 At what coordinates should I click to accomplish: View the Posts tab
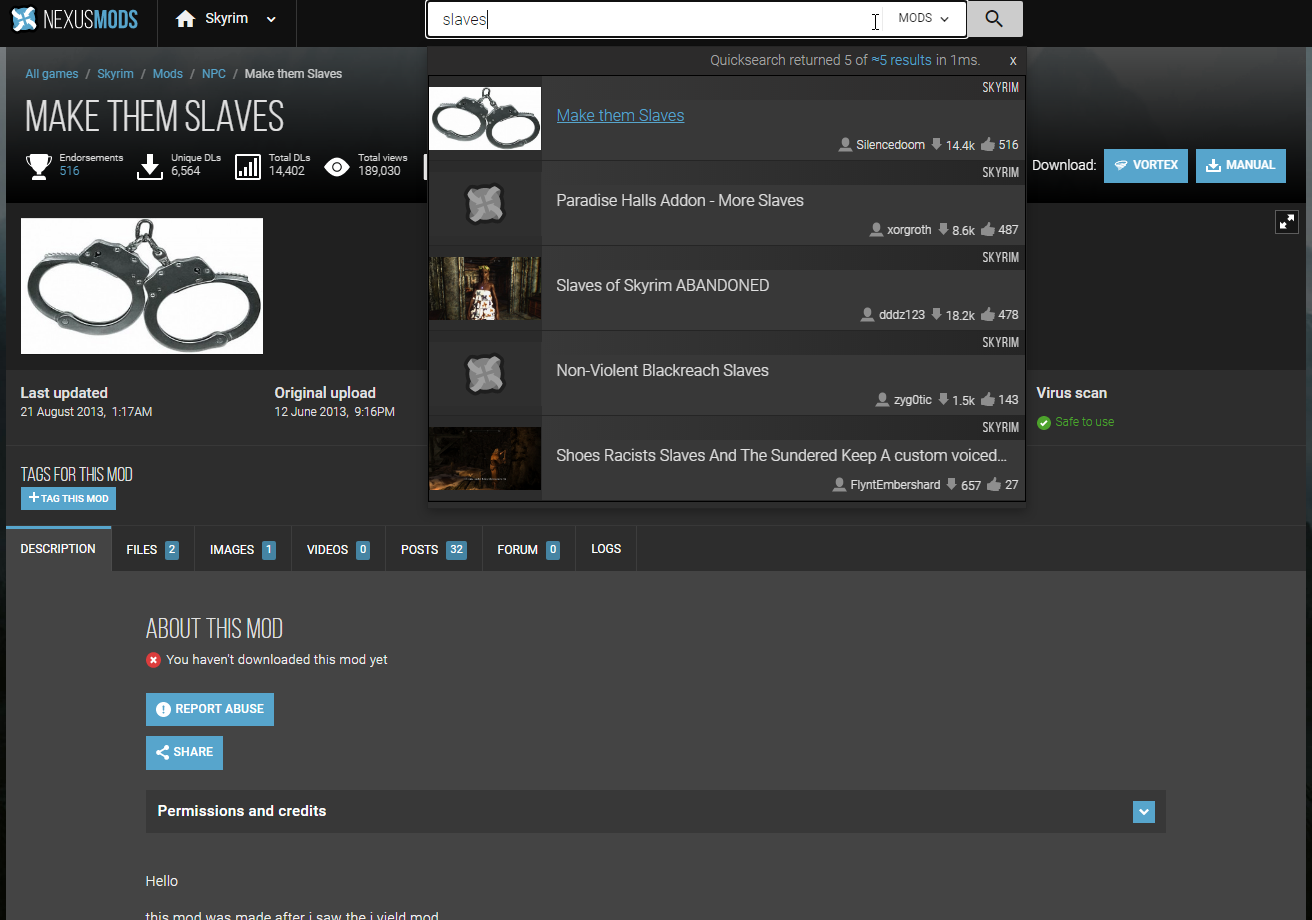[434, 549]
